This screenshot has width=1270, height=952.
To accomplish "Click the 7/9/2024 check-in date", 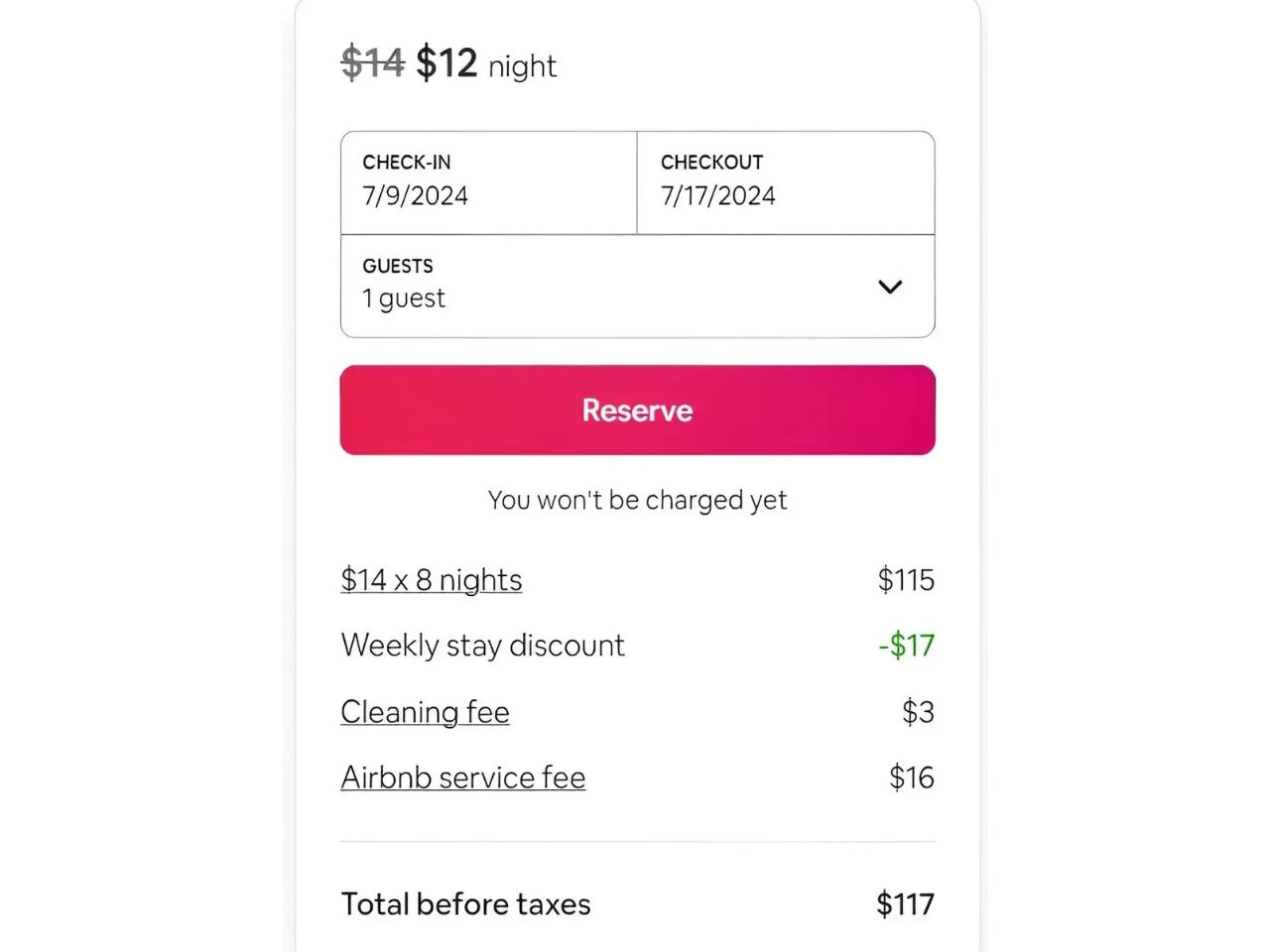I will [414, 195].
